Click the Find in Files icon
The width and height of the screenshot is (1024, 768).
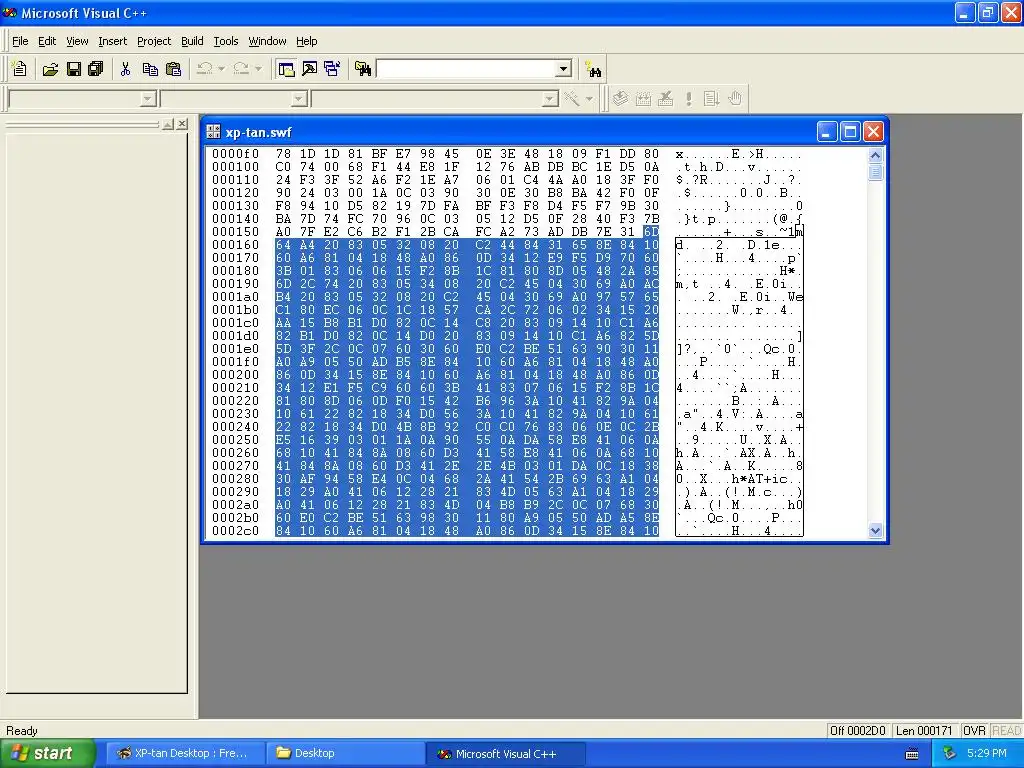pyautogui.click(x=363, y=69)
